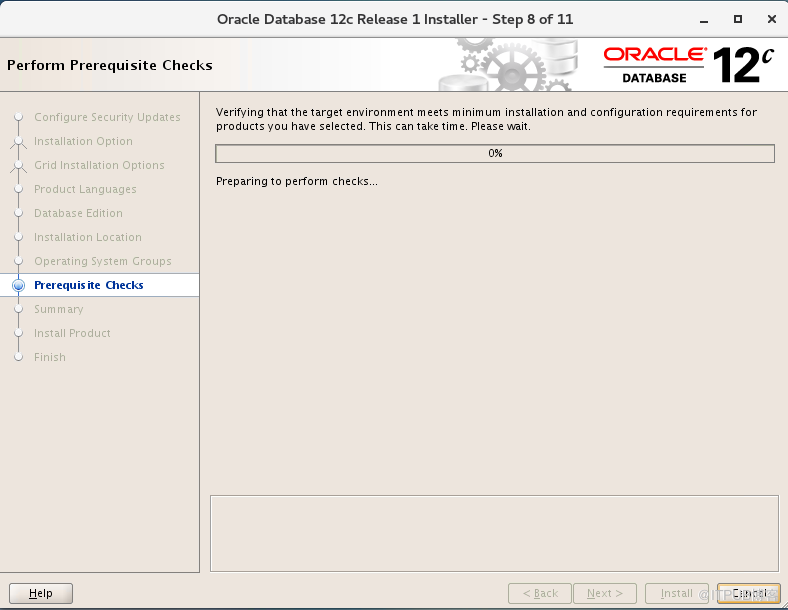The width and height of the screenshot is (788, 610).
Task: Select the highlighted Prerequisite Checks step
Action: (x=88, y=285)
